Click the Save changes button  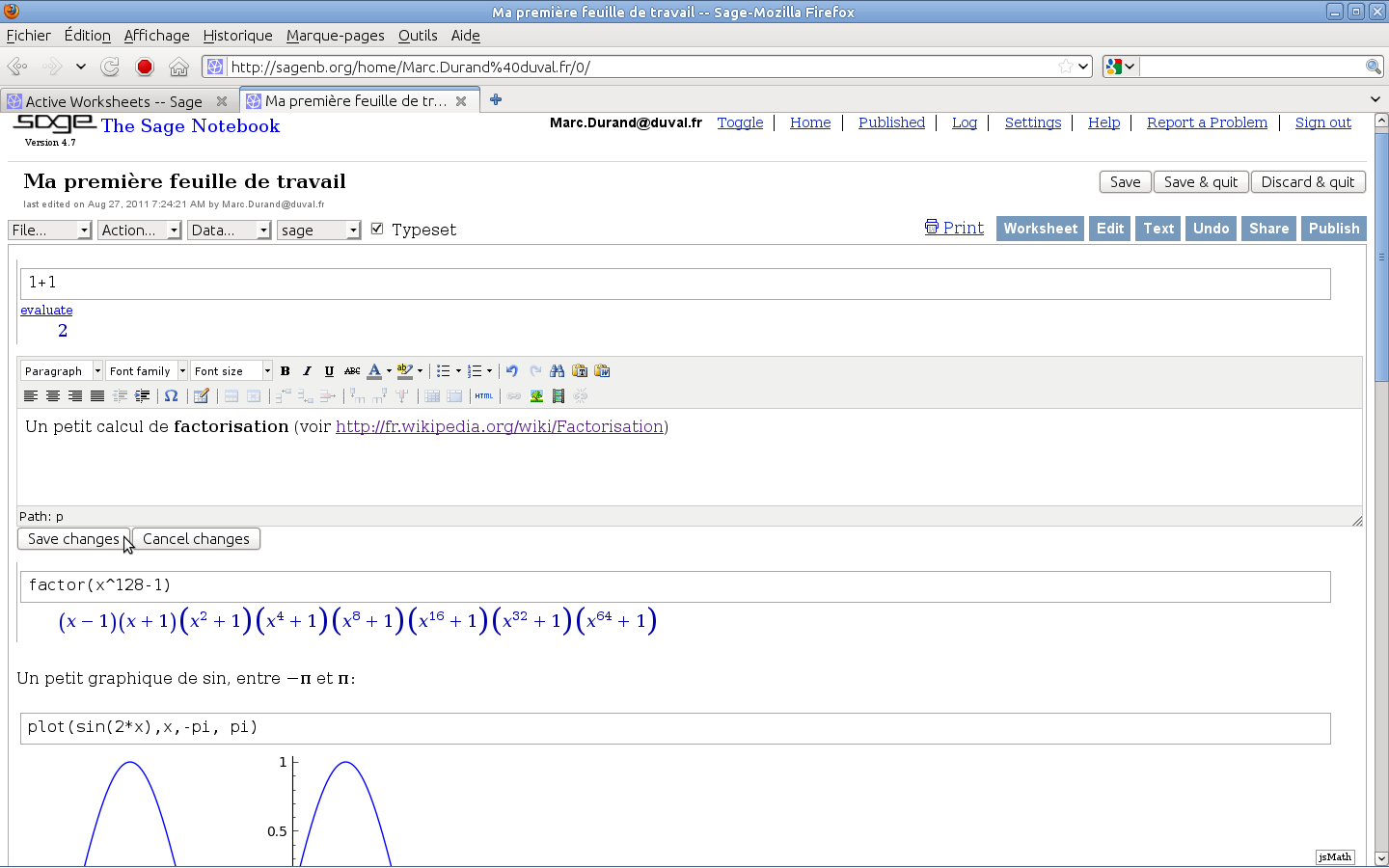[x=73, y=539]
